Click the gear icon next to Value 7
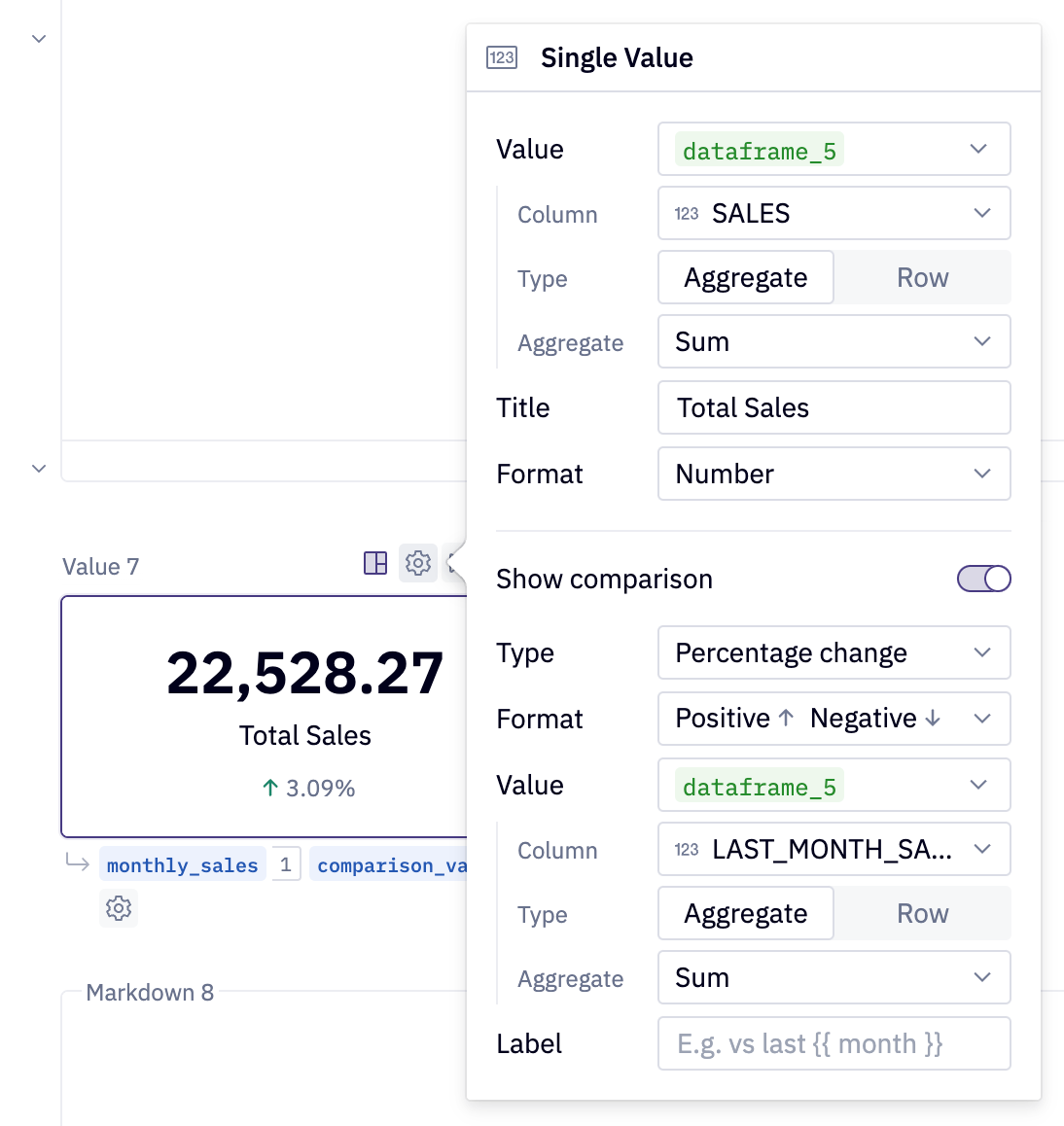Screen dimensions: 1064x1126 418,563
